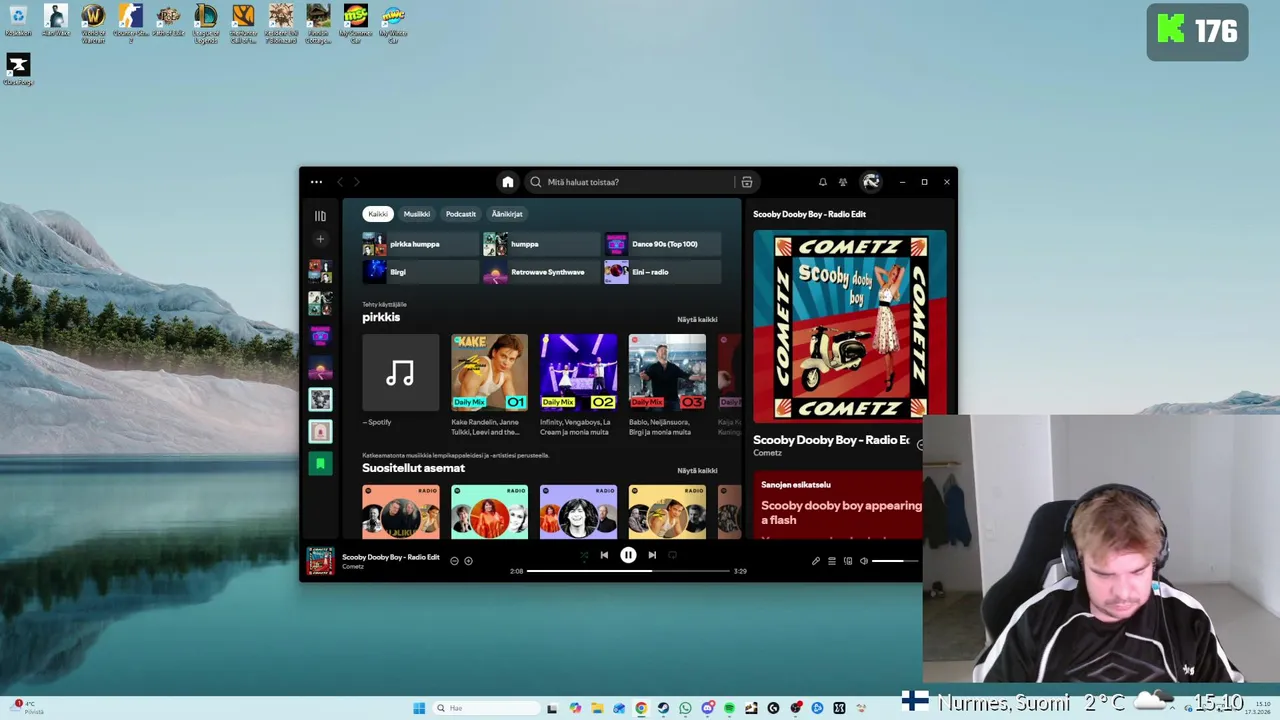The height and width of the screenshot is (720, 1280).
Task: Open Path of Exile desktop shortcut
Action: [168, 22]
